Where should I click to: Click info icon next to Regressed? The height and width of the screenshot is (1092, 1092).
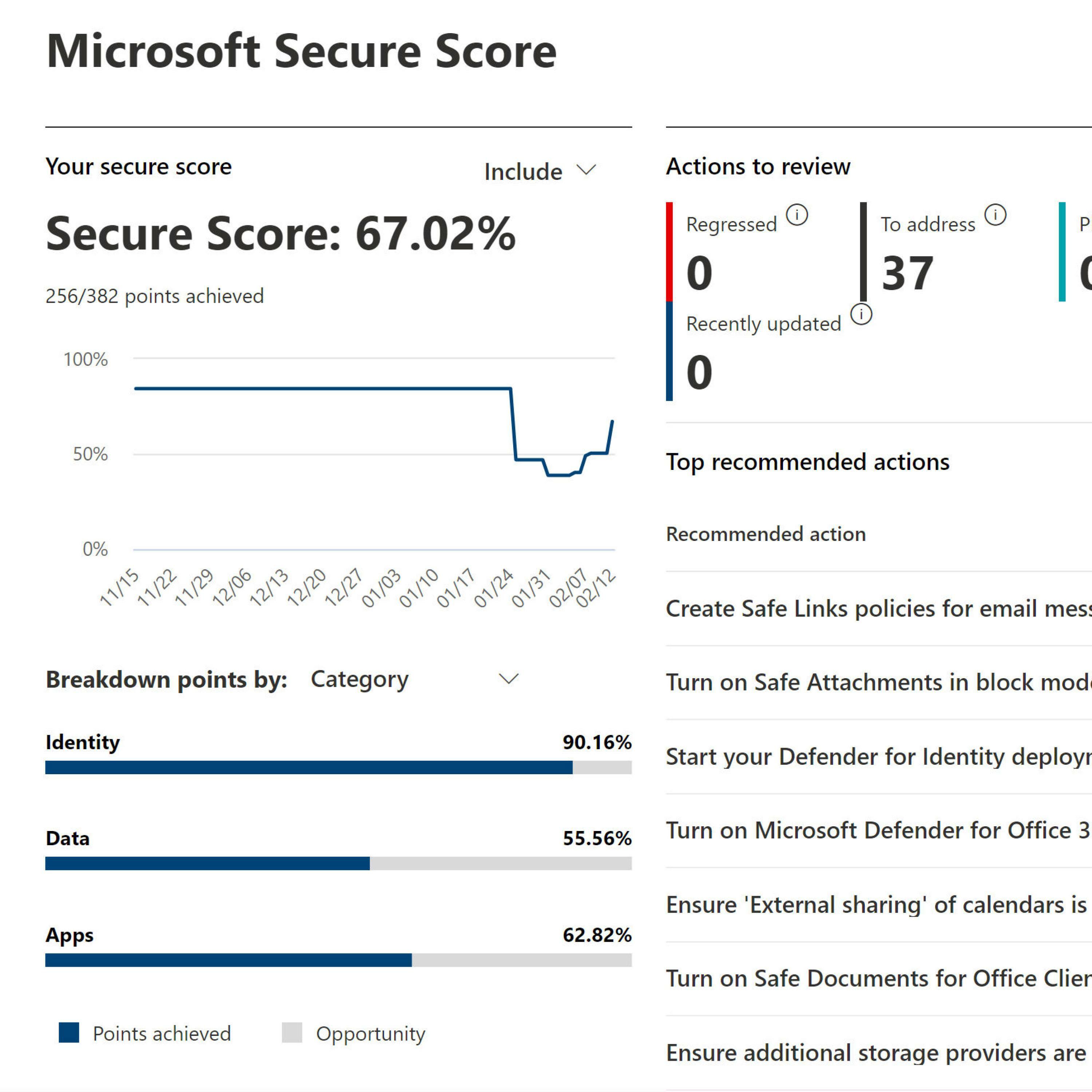(797, 215)
